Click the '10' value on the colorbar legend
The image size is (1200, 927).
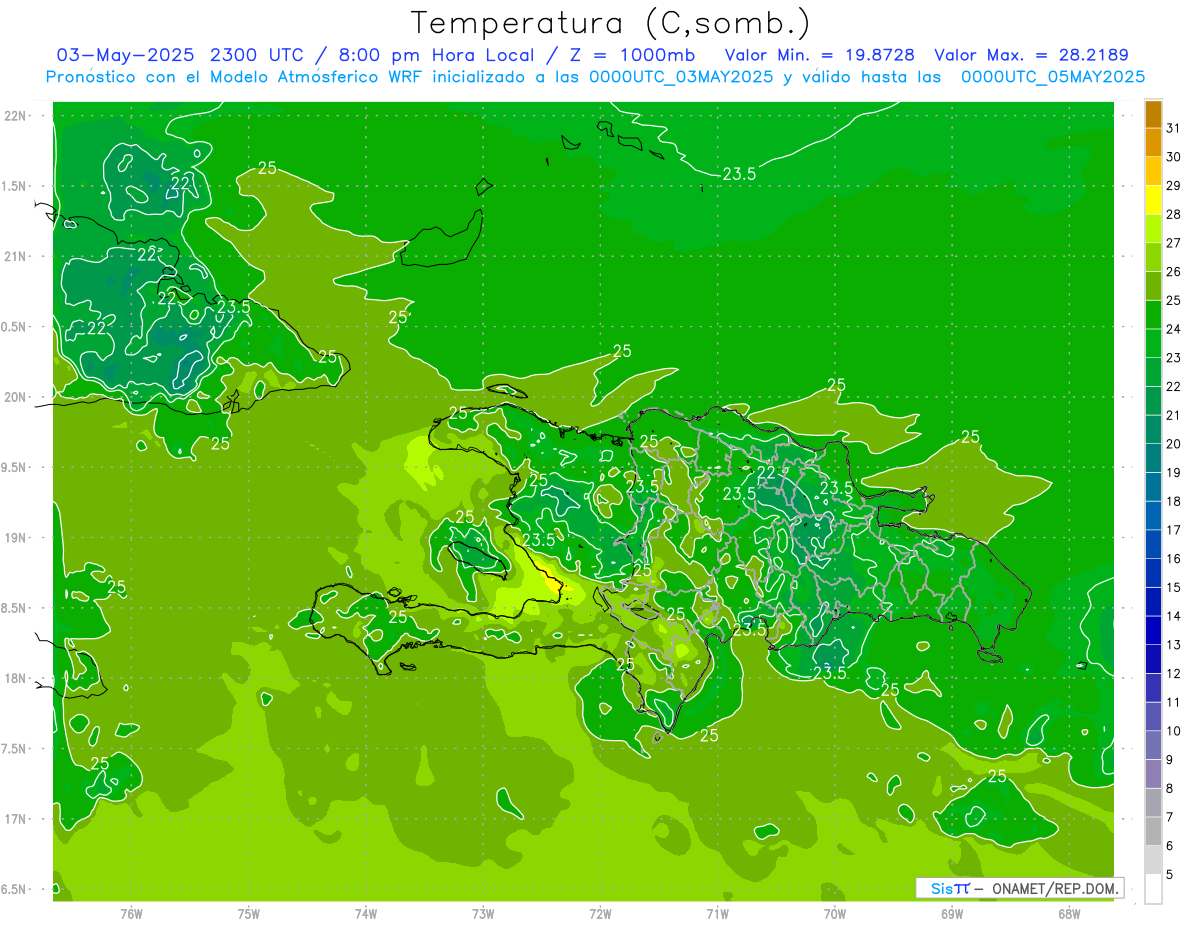pos(1174,731)
